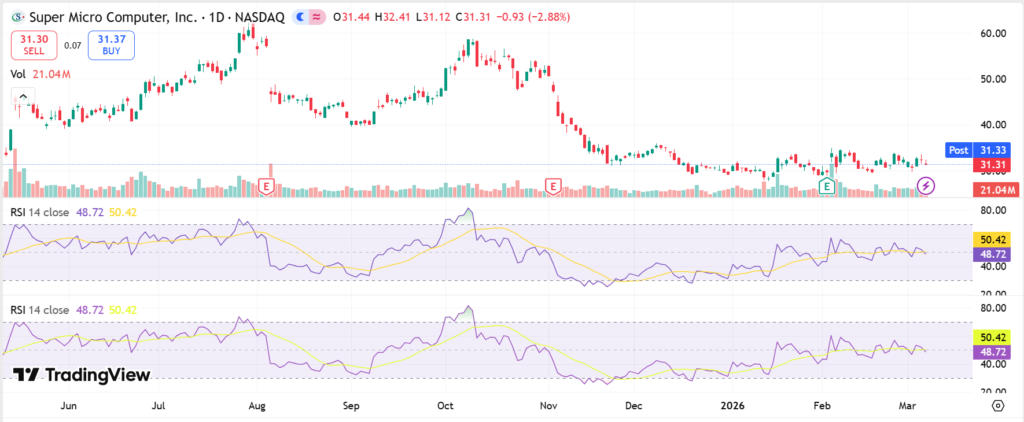Image resolution: width=1024 pixels, height=422 pixels.
Task: Open the red earnings E marker in August
Action: [266, 186]
